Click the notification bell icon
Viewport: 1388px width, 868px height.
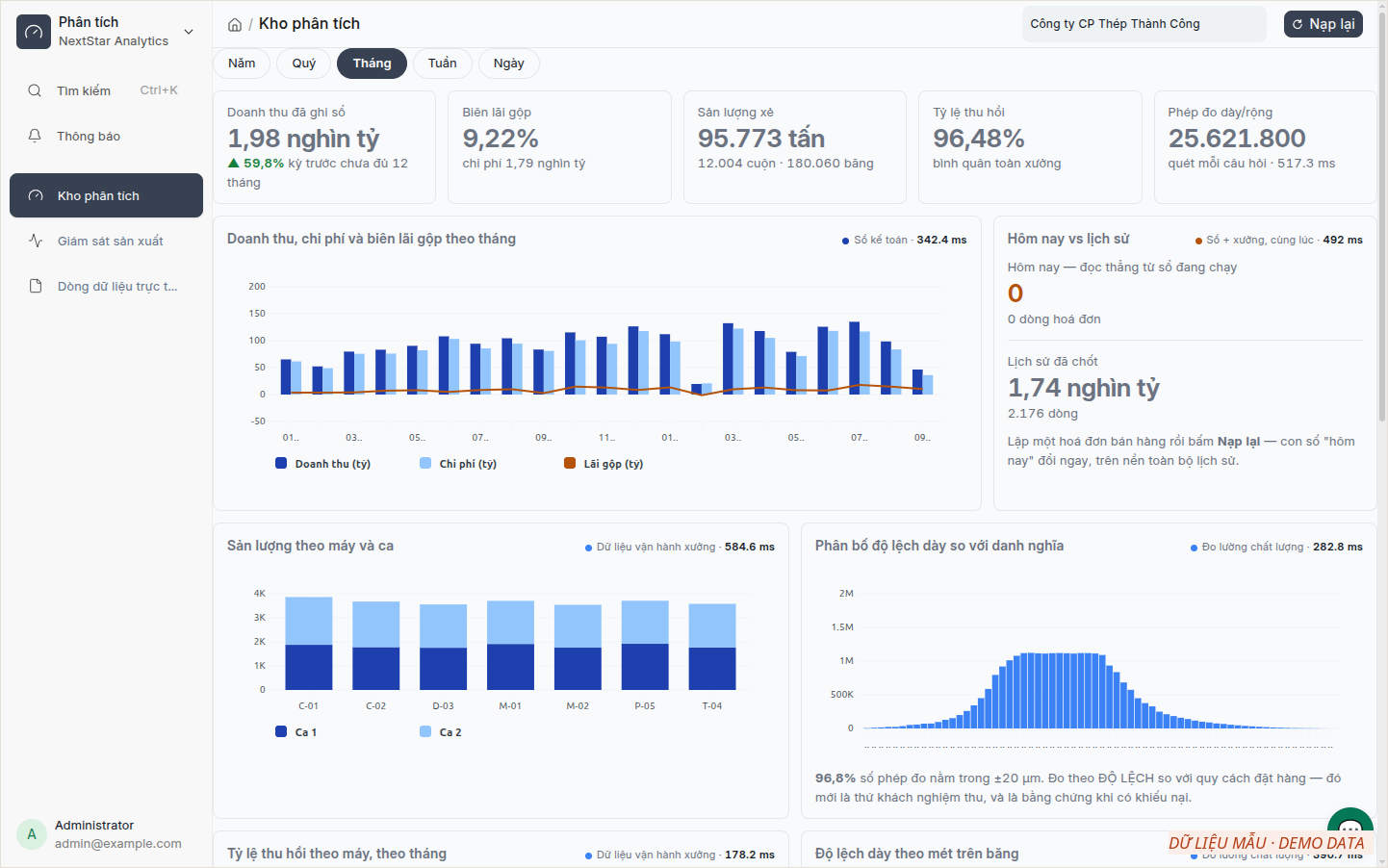35,136
